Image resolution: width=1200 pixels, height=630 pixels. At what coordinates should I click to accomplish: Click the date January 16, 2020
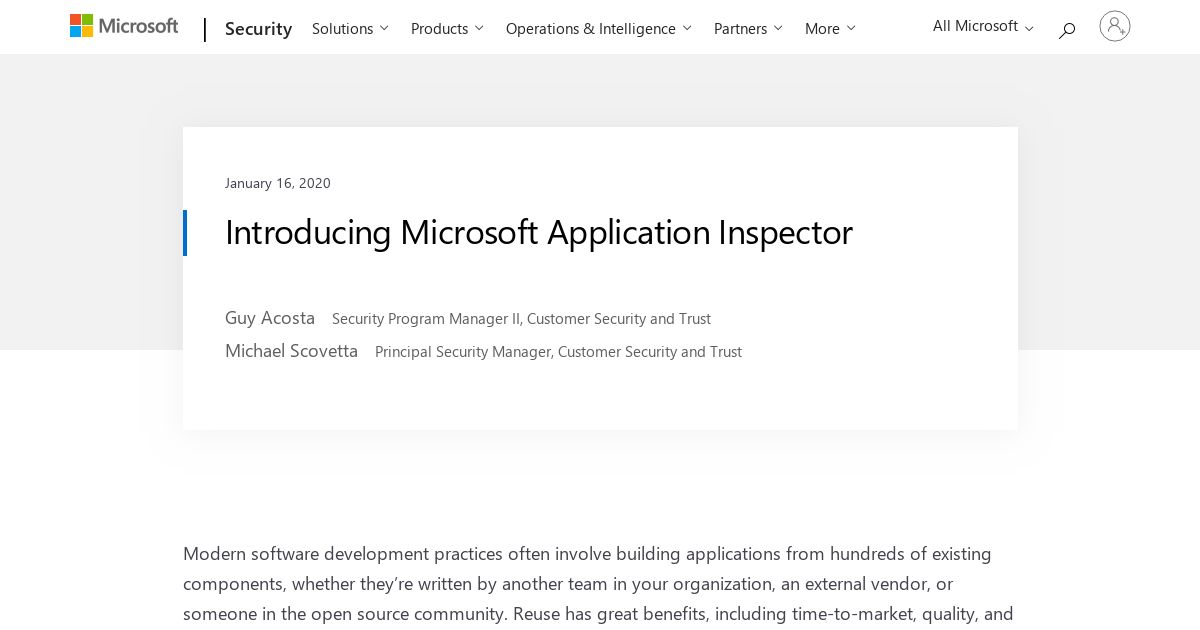(278, 183)
